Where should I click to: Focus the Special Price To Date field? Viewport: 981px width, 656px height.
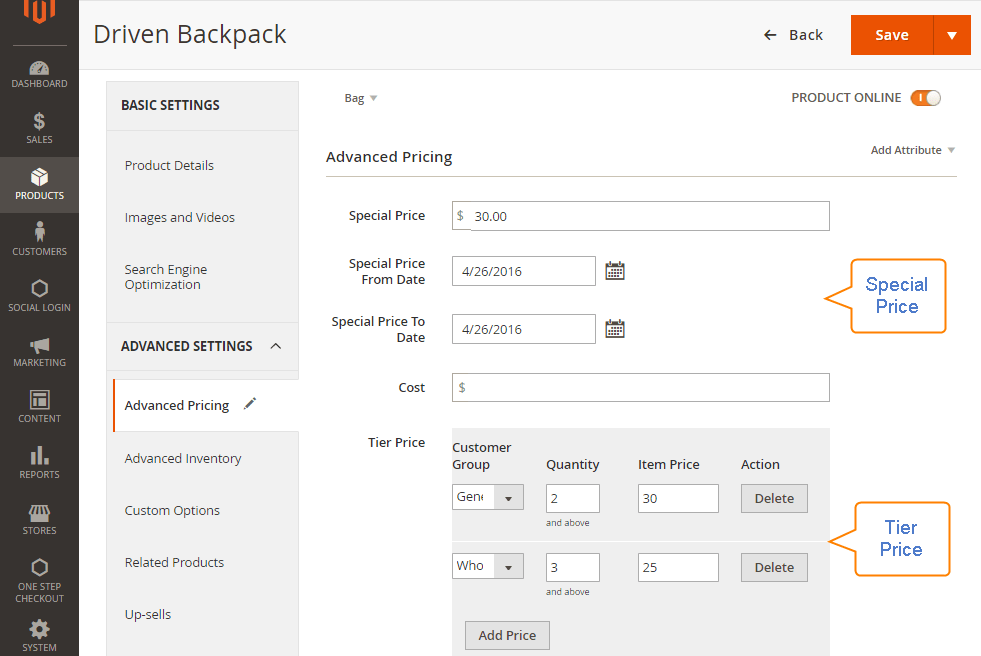524,329
